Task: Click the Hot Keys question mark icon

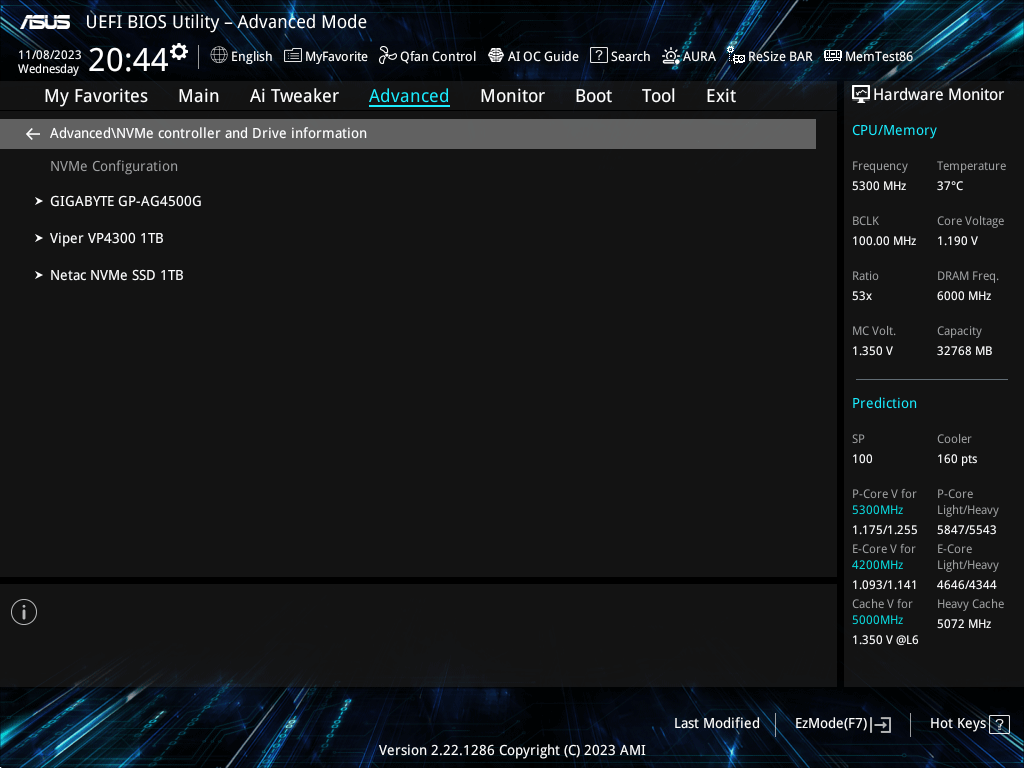Action: pos(999,724)
